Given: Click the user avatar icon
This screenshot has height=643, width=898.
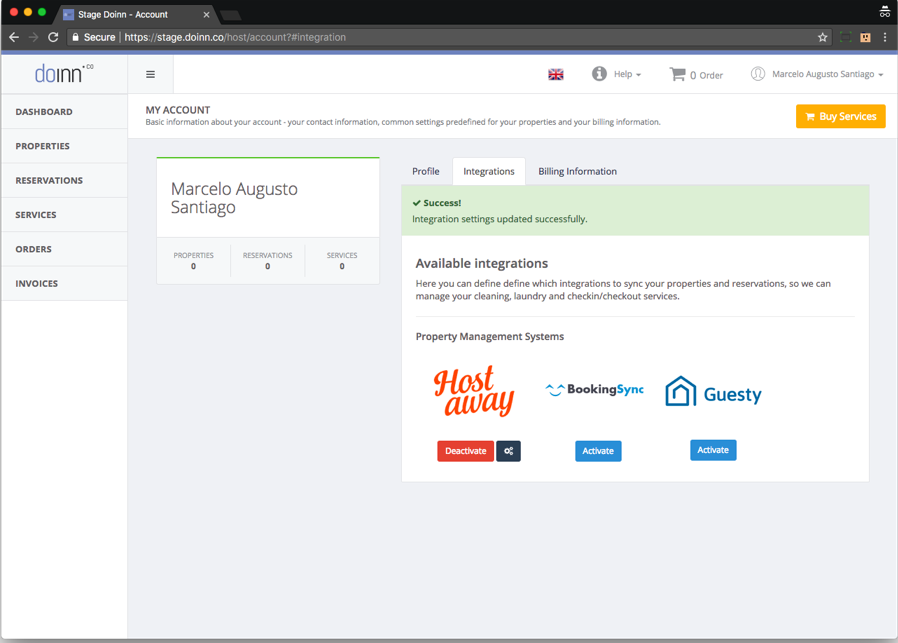Looking at the screenshot, I should point(758,74).
